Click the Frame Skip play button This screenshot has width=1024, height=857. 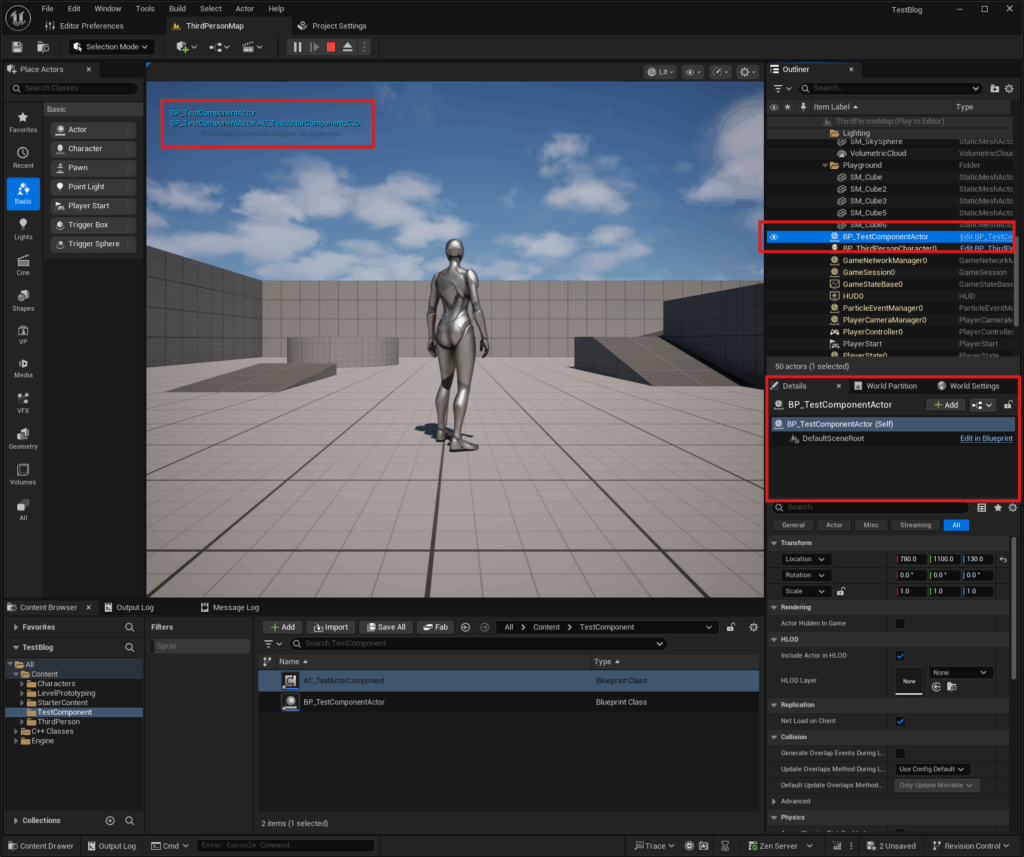click(314, 47)
